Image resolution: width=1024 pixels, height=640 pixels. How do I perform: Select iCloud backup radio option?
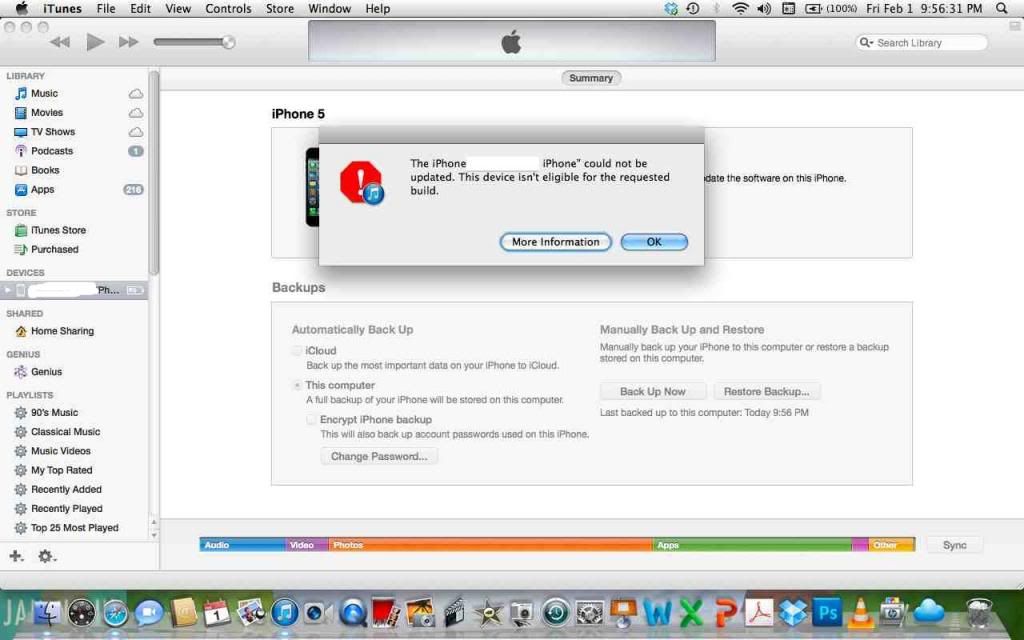tap(297, 351)
